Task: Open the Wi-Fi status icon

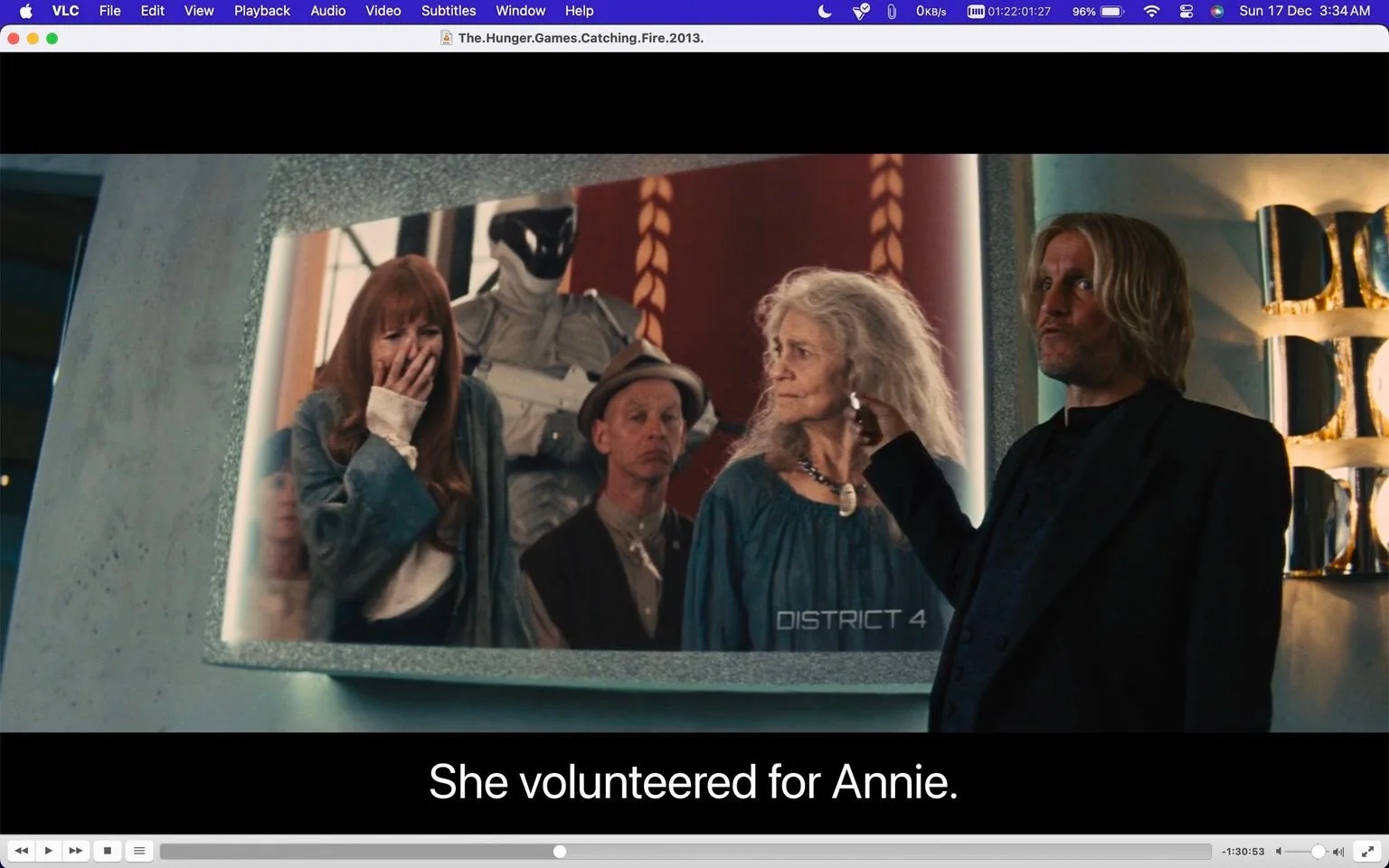Action: 1151,11
